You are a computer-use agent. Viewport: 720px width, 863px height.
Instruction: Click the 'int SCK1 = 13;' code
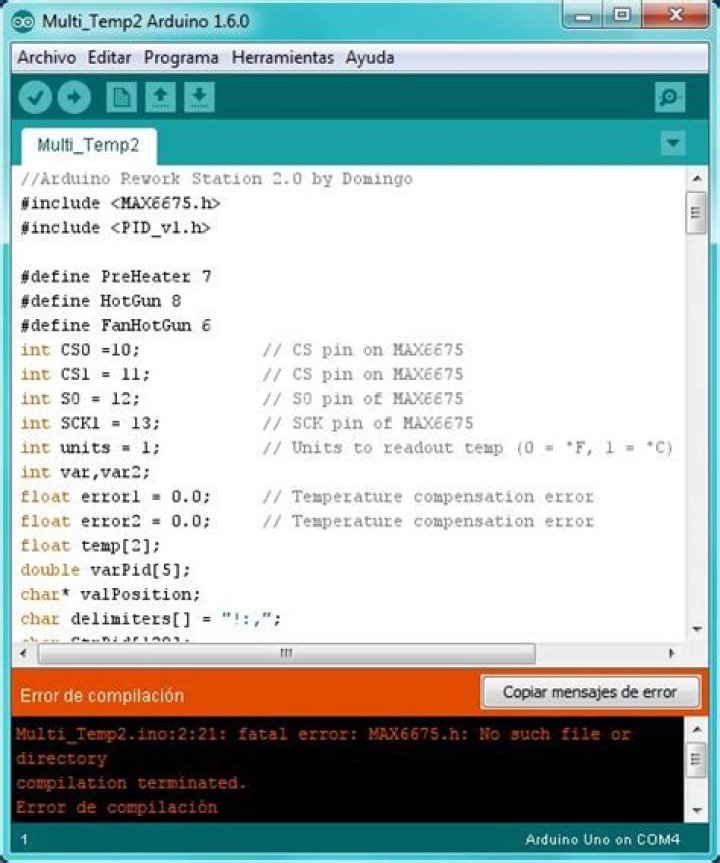(x=90, y=423)
